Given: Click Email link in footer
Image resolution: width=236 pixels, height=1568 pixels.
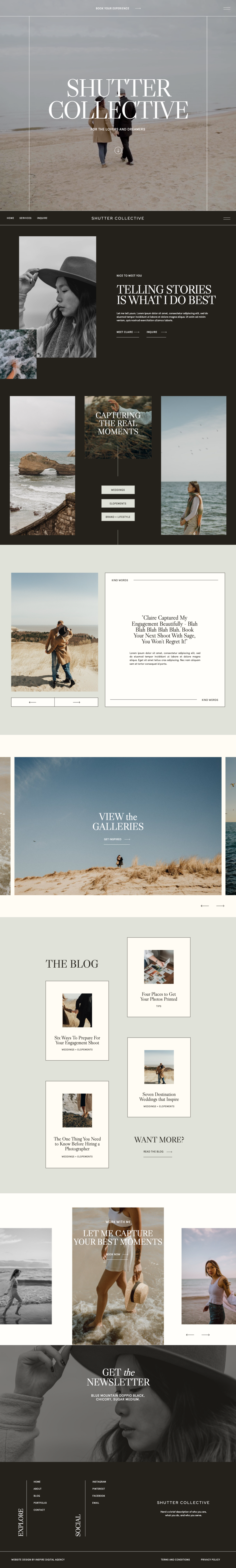Looking at the screenshot, I should (96, 1503).
